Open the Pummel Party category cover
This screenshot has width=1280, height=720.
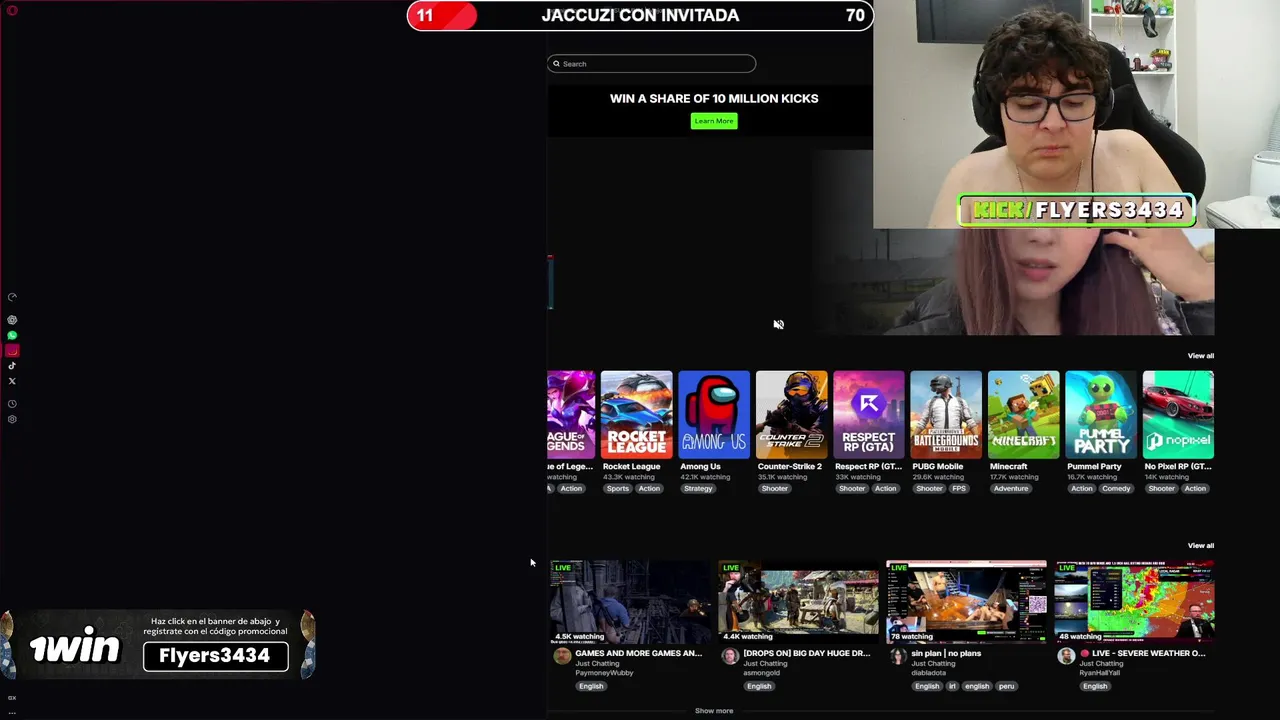[x=1101, y=415]
